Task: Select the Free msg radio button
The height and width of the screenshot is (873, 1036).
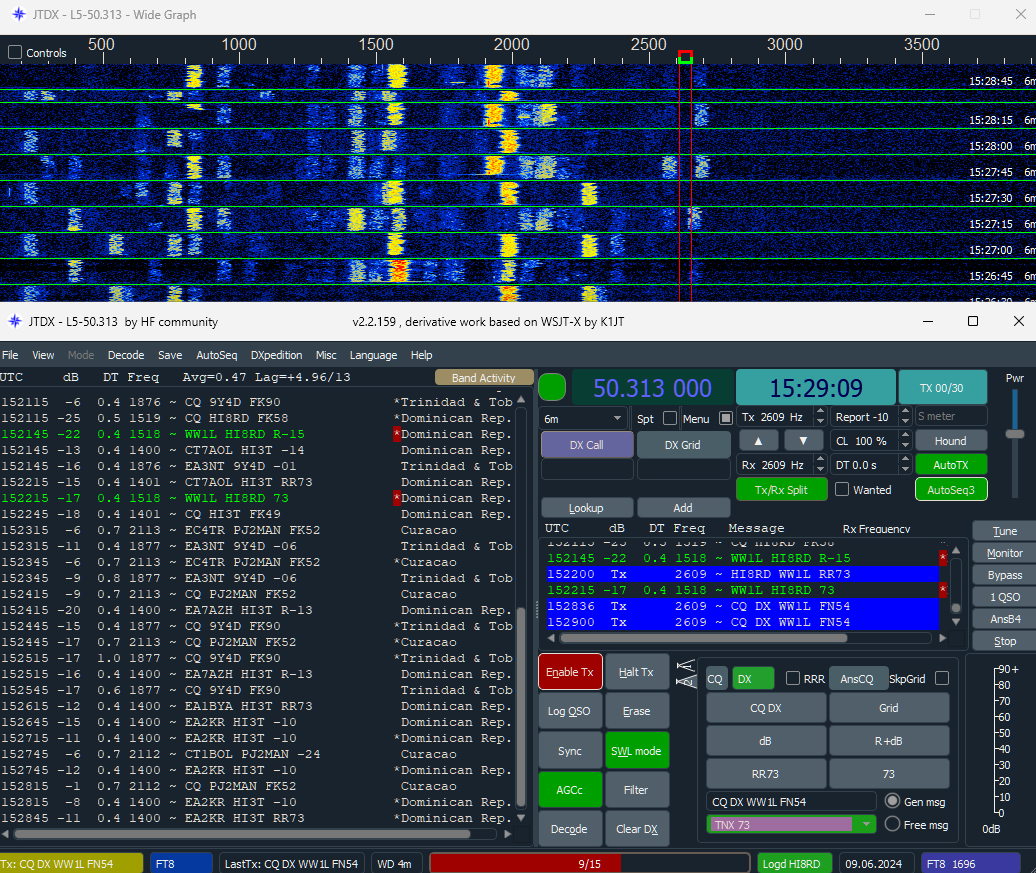Action: point(893,824)
